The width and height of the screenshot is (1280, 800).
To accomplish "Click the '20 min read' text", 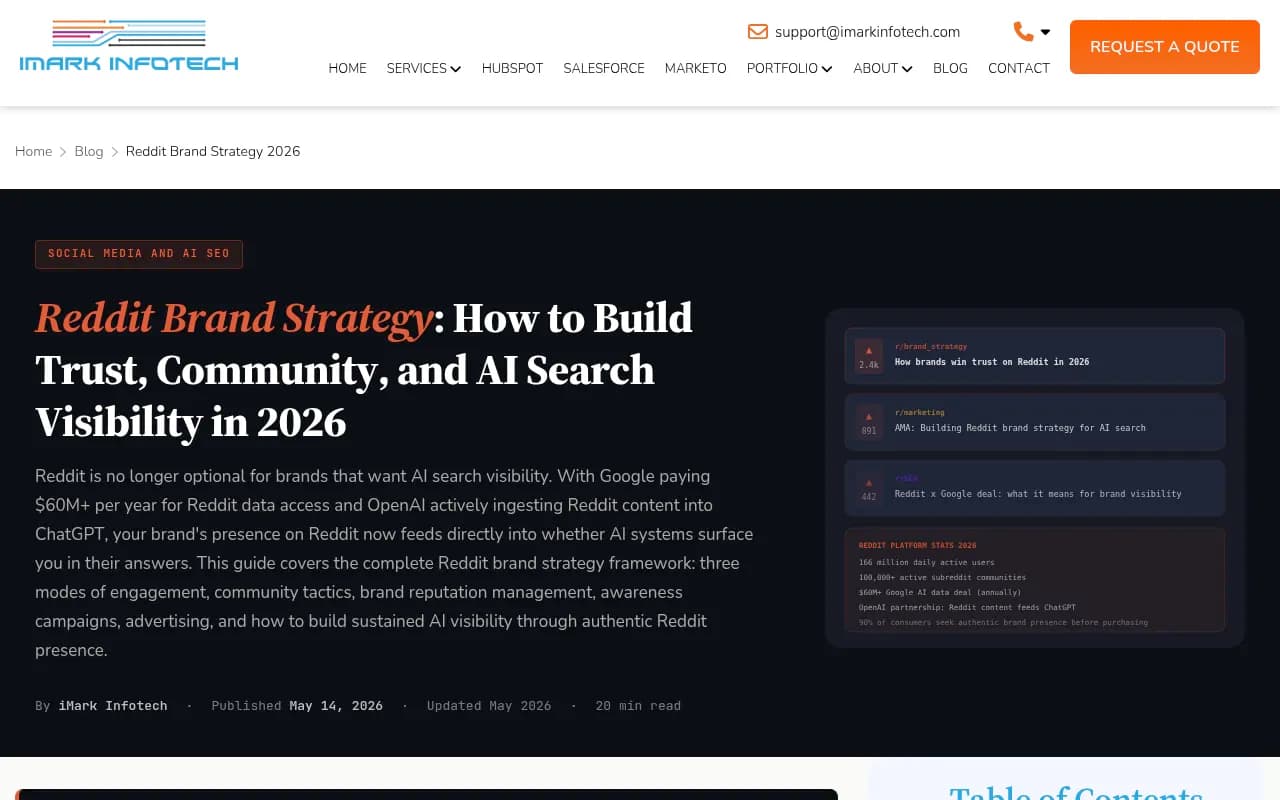I will tap(638, 706).
